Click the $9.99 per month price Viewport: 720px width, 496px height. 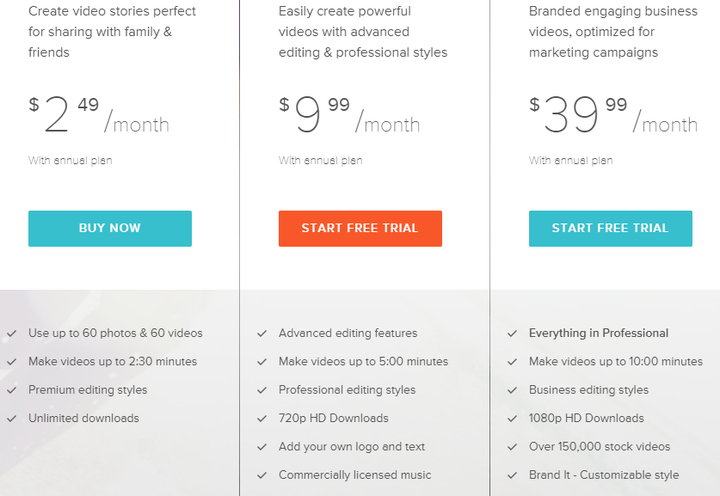click(349, 114)
